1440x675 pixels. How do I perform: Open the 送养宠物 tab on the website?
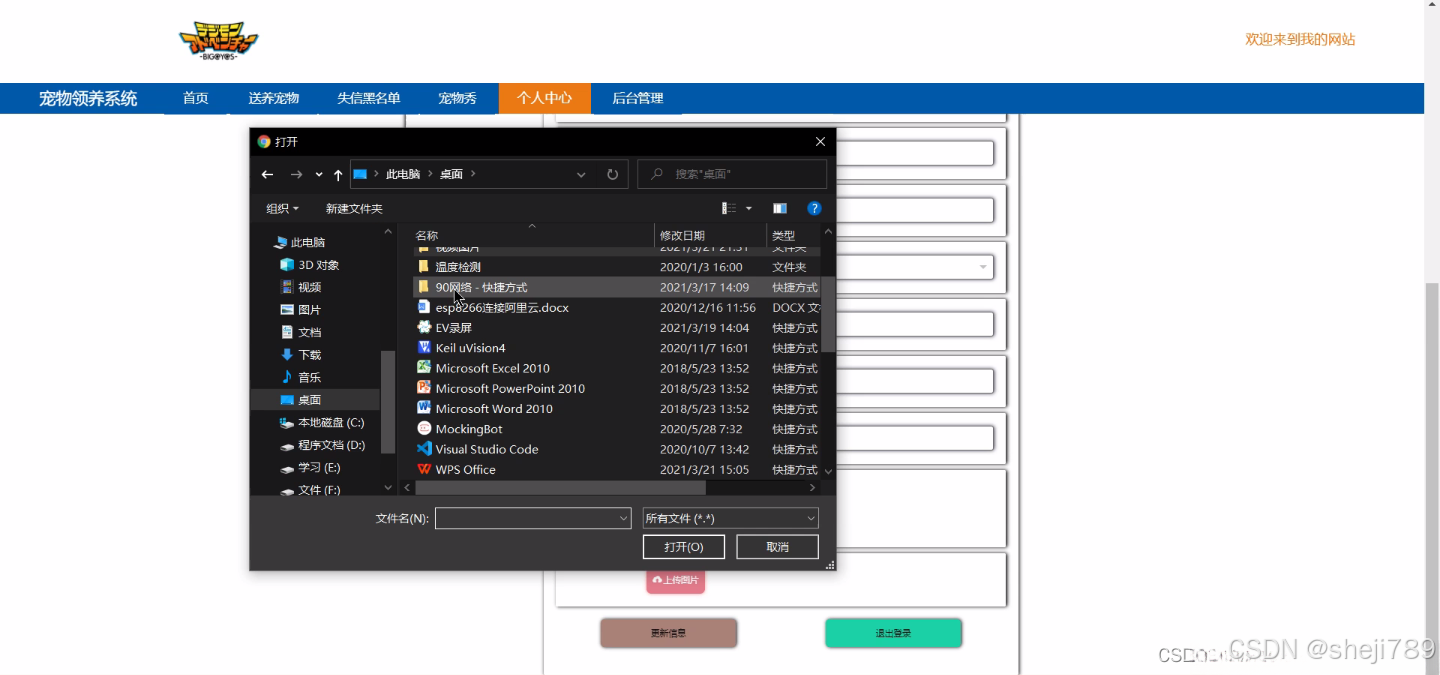tap(274, 98)
